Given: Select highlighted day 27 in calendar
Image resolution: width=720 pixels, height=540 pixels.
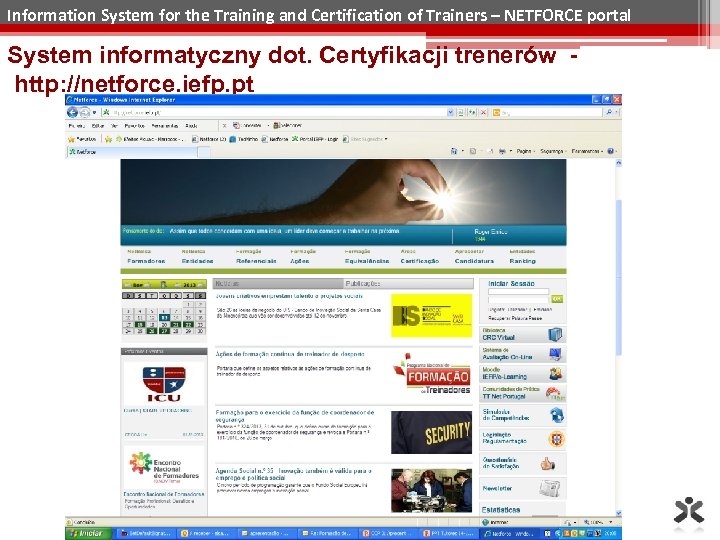Looking at the screenshot, I should click(165, 331).
